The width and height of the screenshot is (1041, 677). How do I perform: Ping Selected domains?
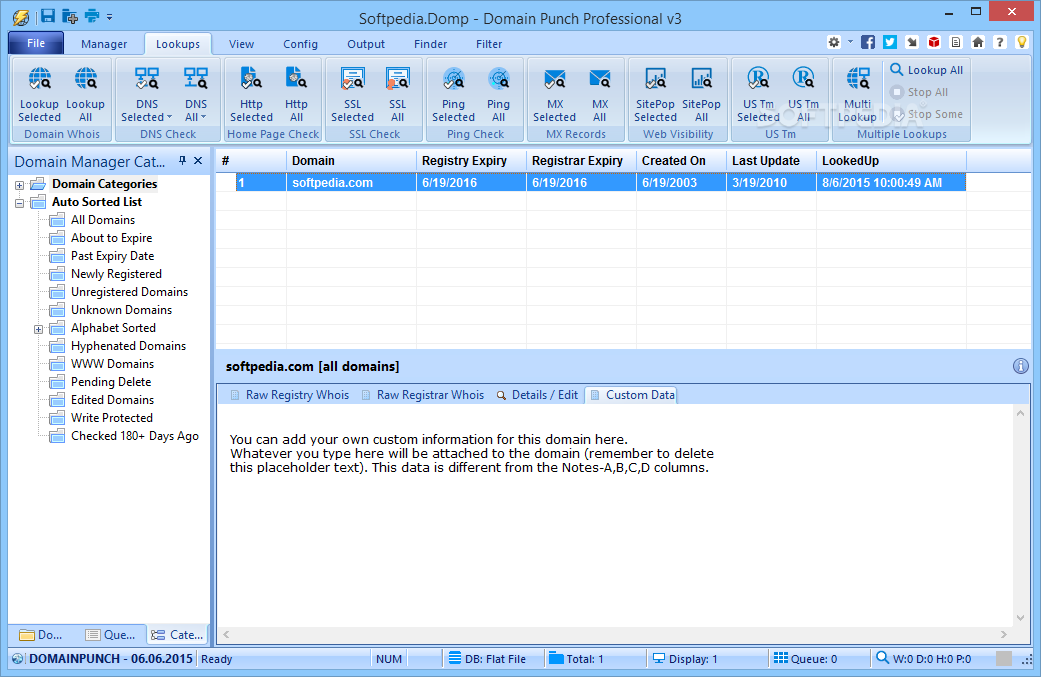pyautogui.click(x=453, y=95)
